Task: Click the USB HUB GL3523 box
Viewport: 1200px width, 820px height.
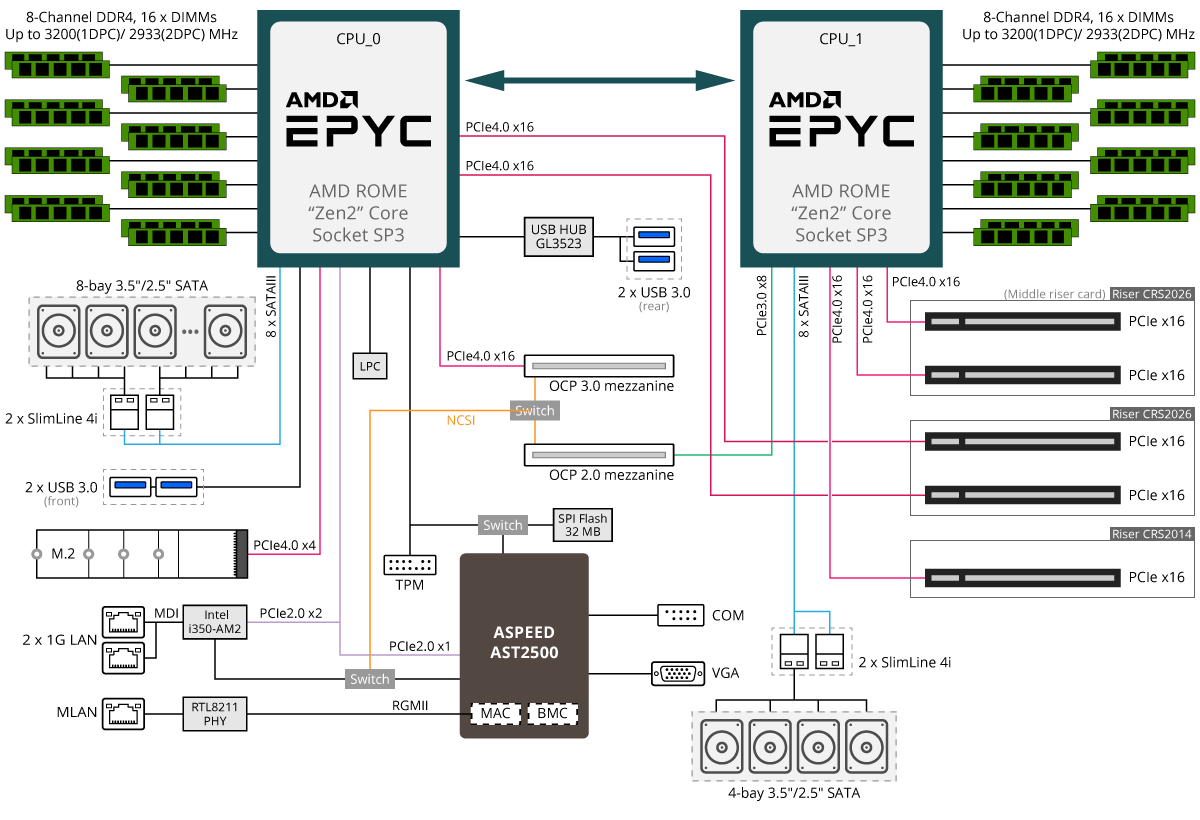Action: (x=557, y=237)
